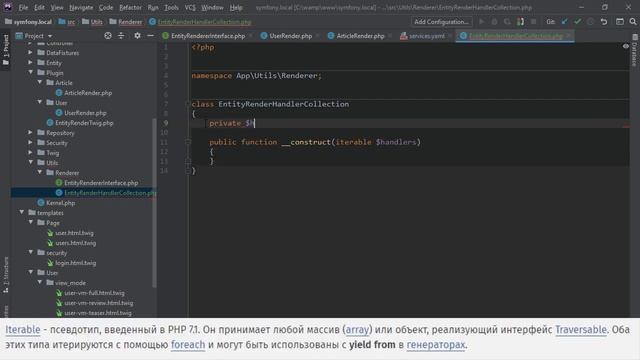640x360 pixels.
Task: Open the Navigate menu
Action: (x=81, y=7)
